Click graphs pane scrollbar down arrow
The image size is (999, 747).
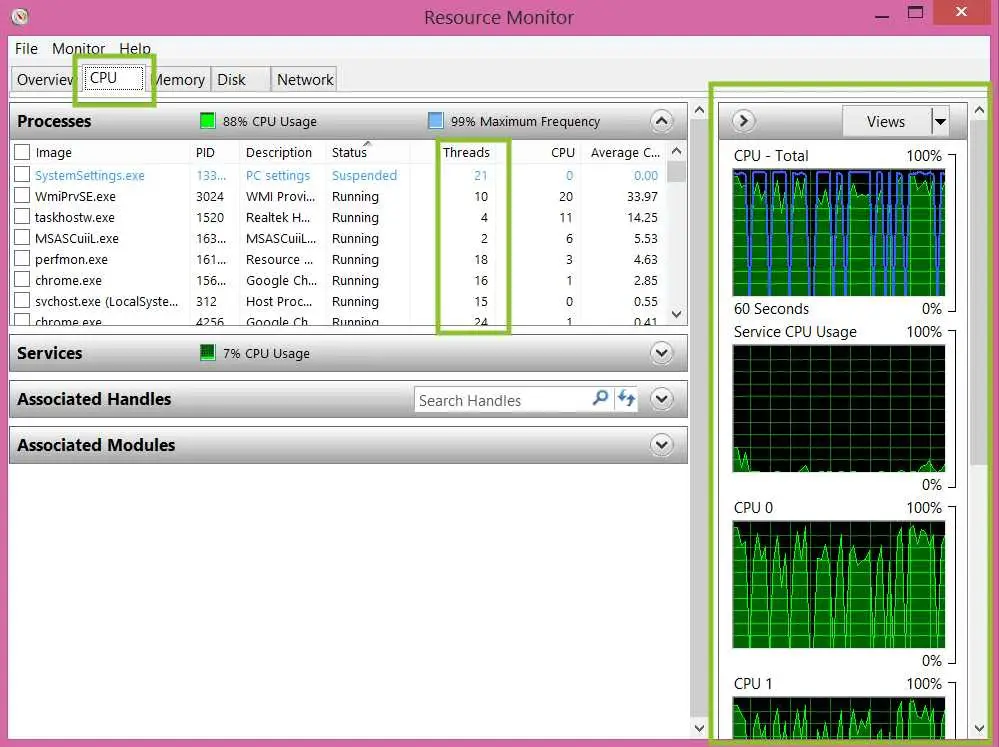979,728
